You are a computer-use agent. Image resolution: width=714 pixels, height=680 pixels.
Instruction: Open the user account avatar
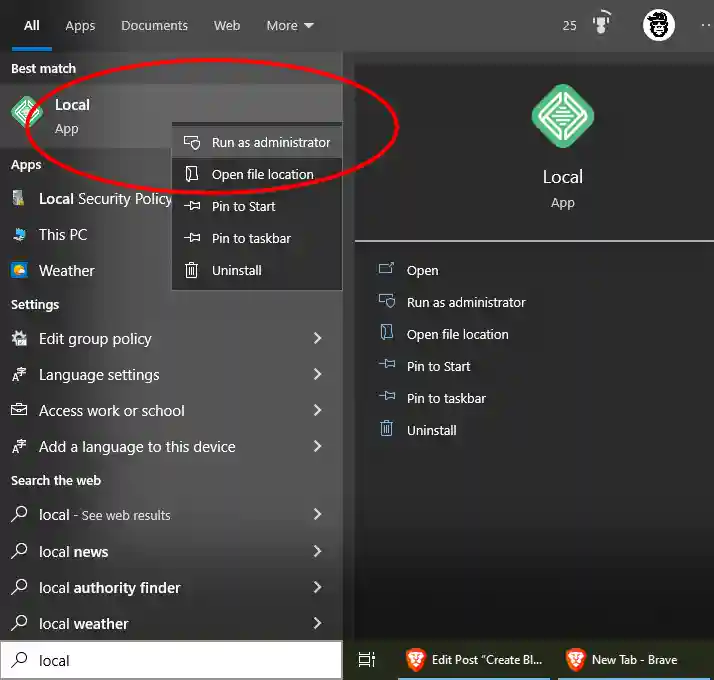pyautogui.click(x=658, y=25)
